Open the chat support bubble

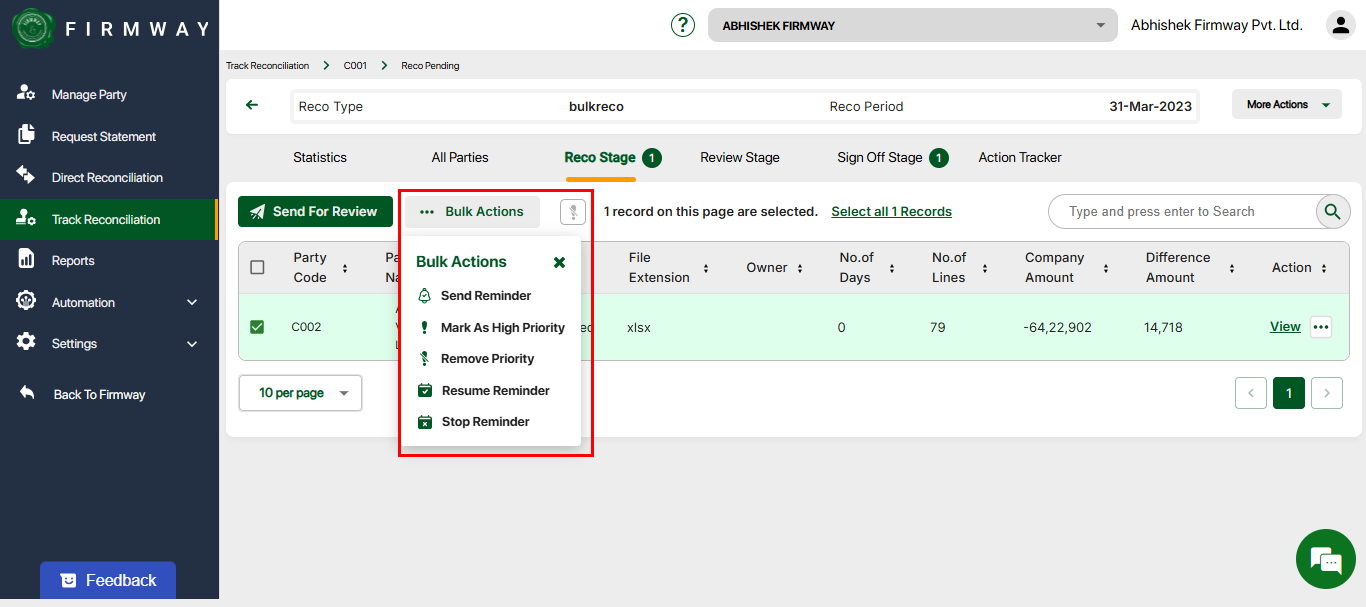coord(1325,560)
